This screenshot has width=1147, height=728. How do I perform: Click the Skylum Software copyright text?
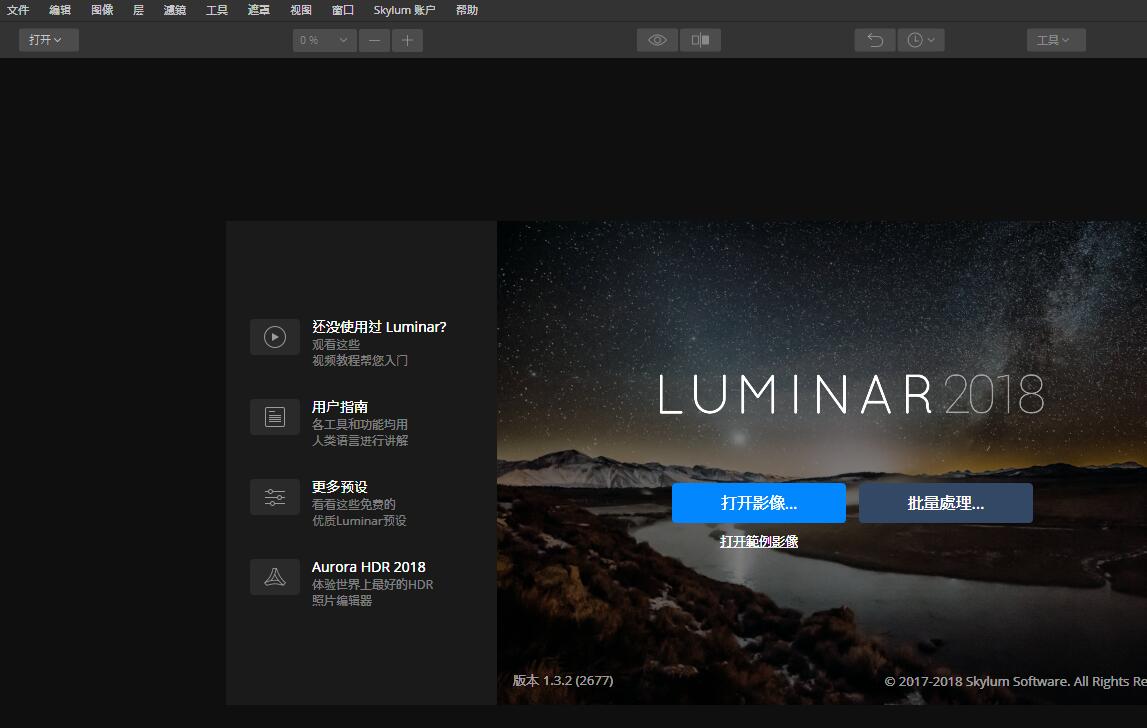point(1015,681)
